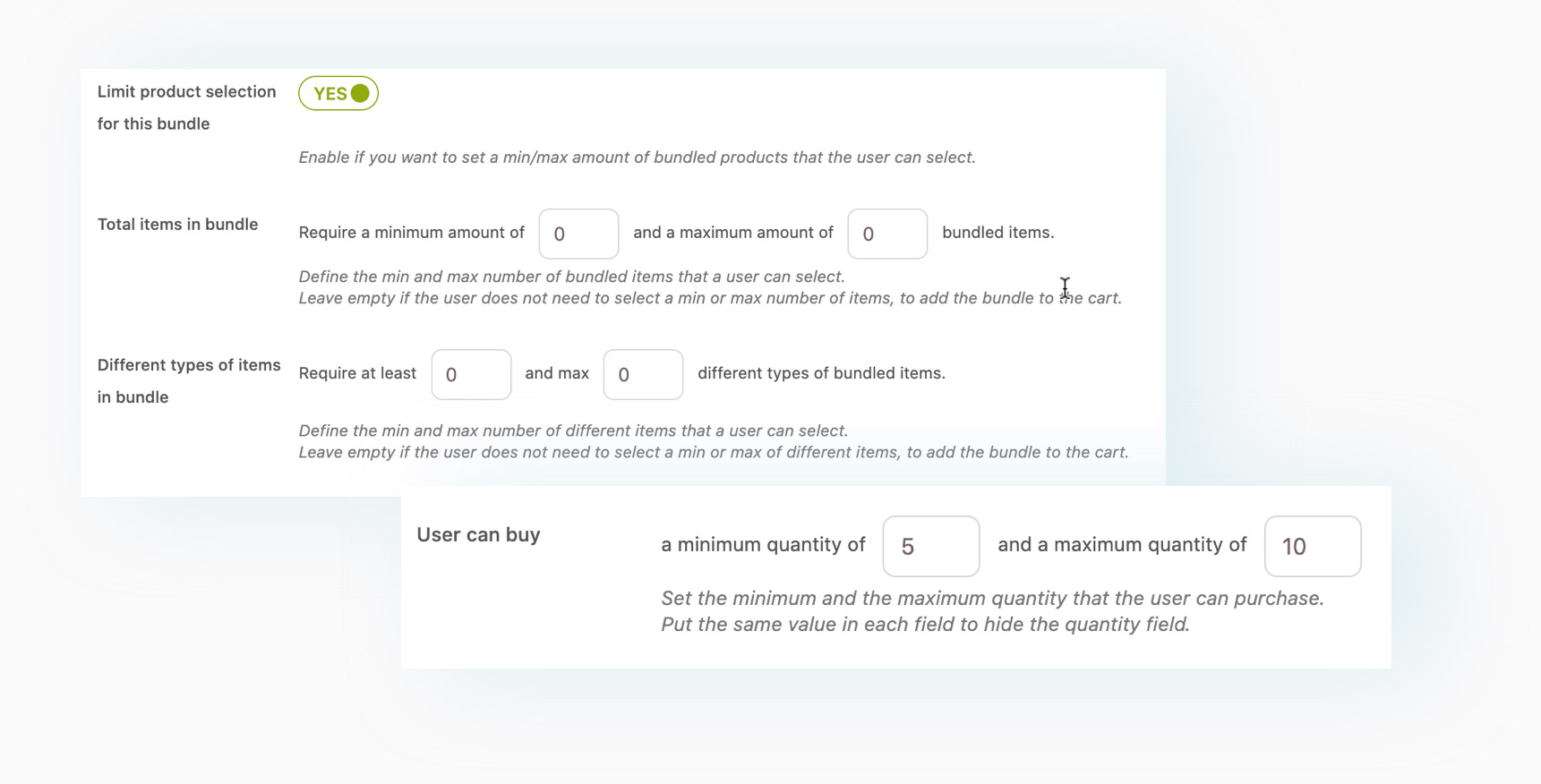Click the 'User can buy' label

(x=478, y=535)
